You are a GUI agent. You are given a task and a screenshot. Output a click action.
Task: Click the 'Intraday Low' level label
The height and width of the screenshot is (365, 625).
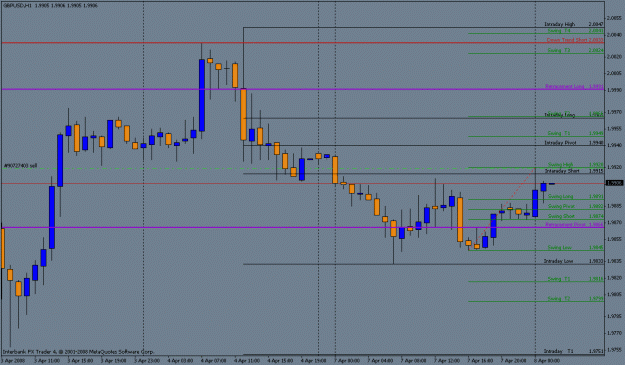[x=558, y=261]
